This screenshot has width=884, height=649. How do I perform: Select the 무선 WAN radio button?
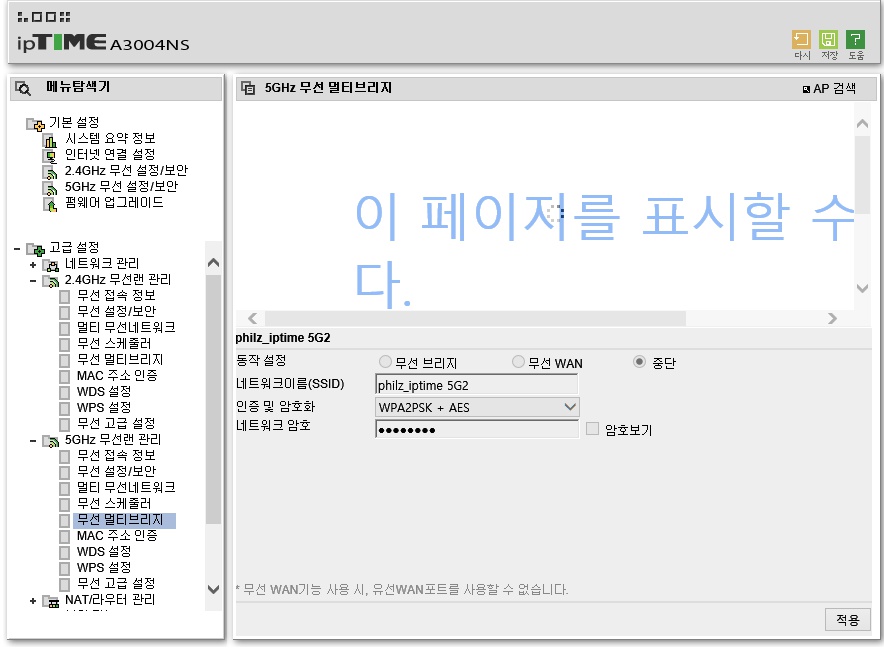[518, 361]
